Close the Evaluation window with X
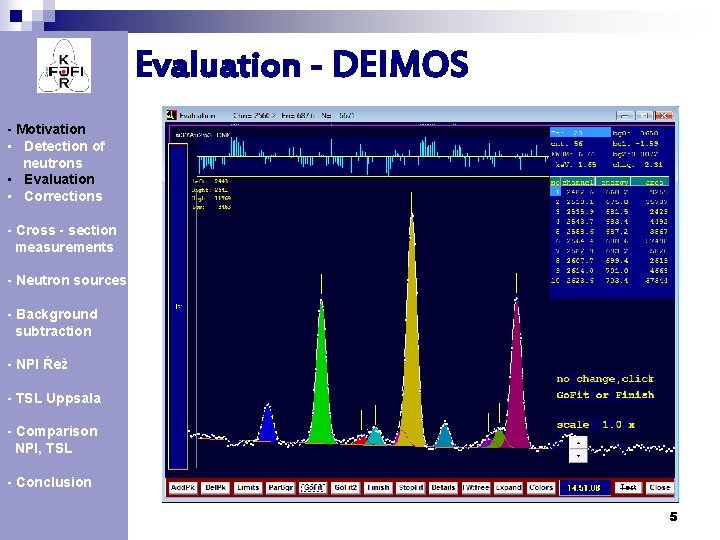 tap(664, 115)
